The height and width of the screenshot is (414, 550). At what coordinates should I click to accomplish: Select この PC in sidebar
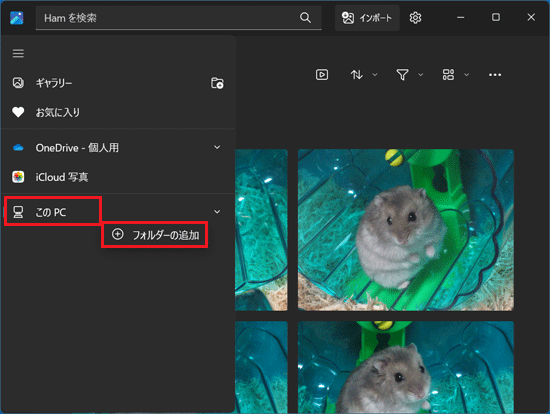53,212
